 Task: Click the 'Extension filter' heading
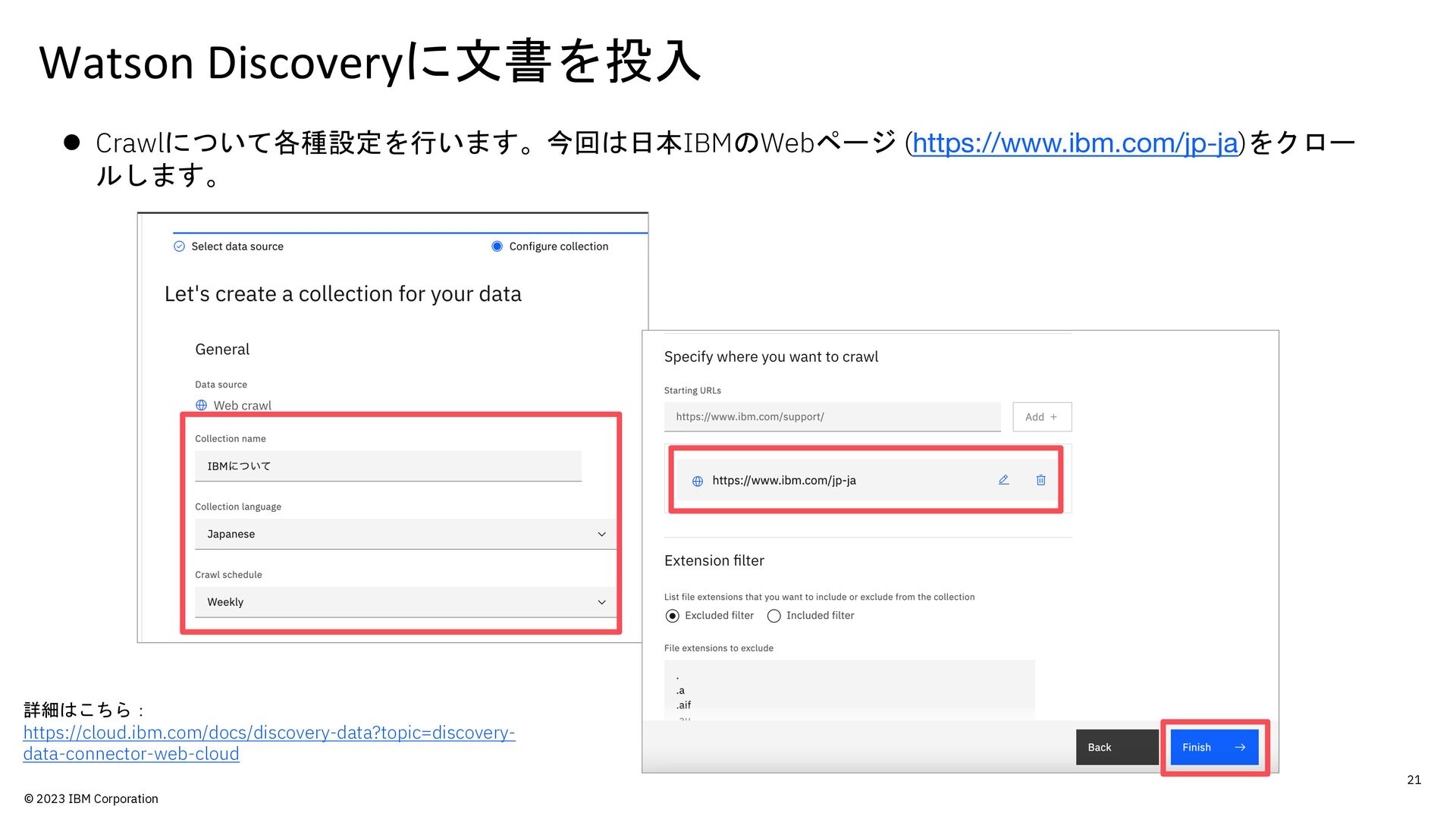[x=714, y=560]
